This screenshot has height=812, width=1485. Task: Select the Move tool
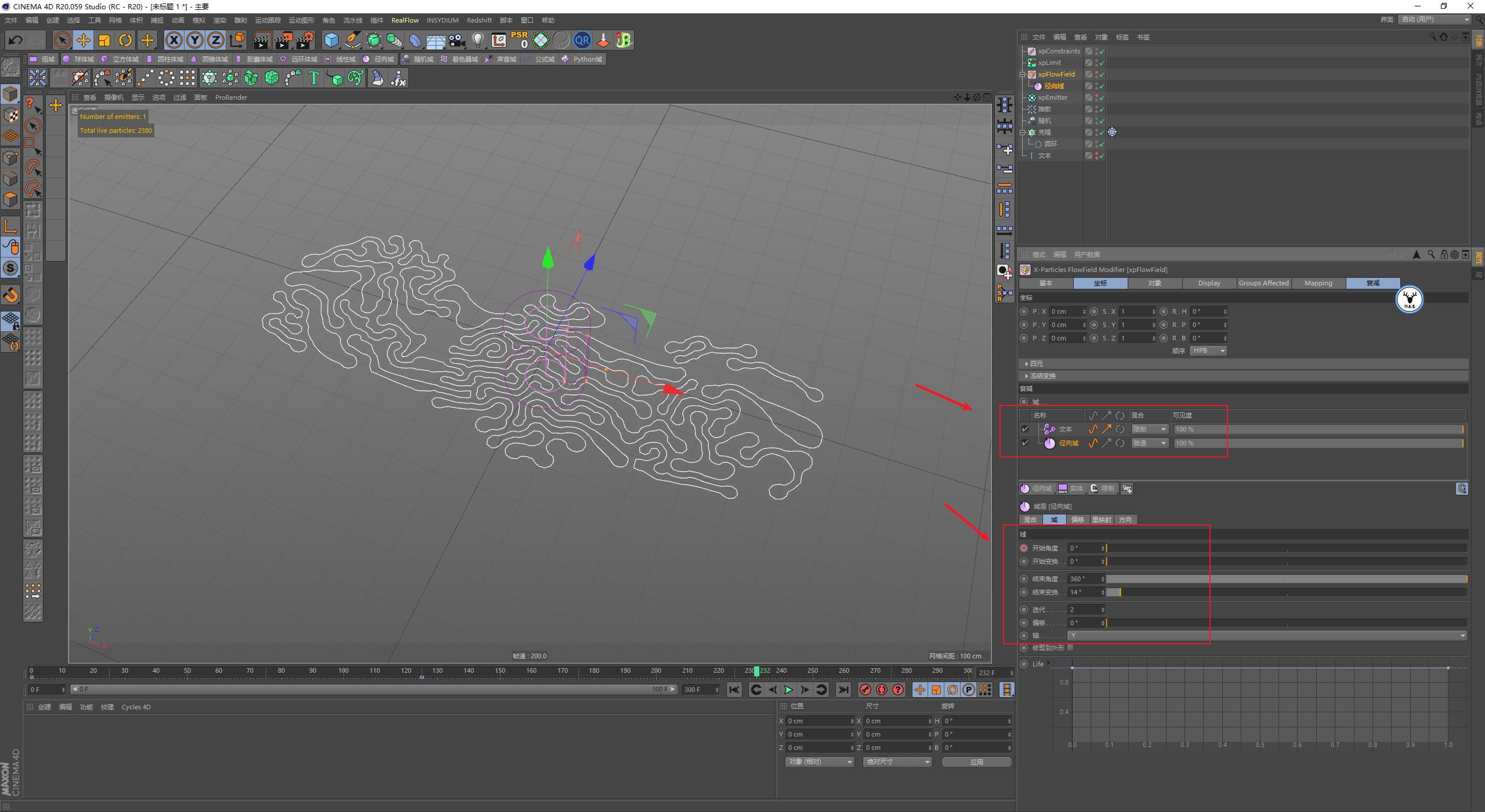[x=83, y=40]
